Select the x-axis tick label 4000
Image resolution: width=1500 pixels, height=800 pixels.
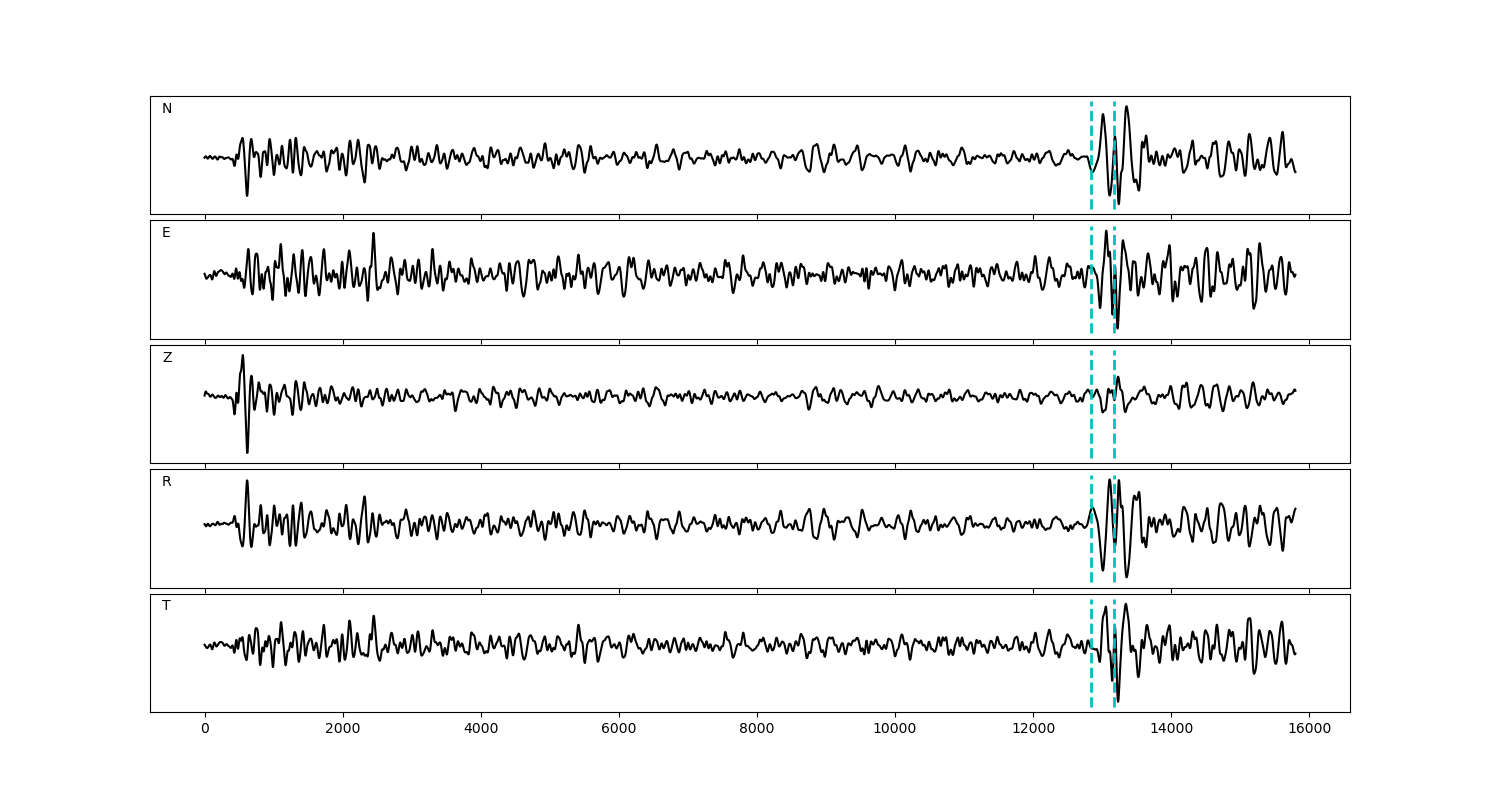coord(481,729)
